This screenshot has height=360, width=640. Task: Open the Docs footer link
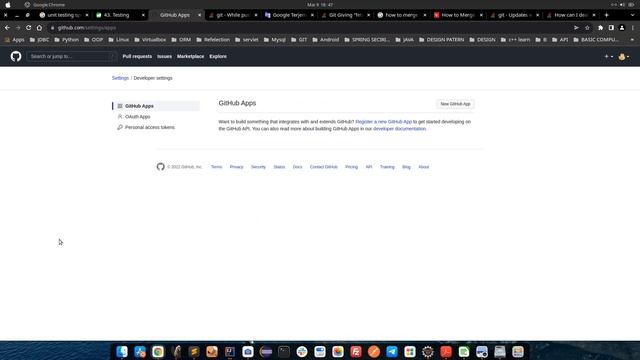click(x=298, y=167)
